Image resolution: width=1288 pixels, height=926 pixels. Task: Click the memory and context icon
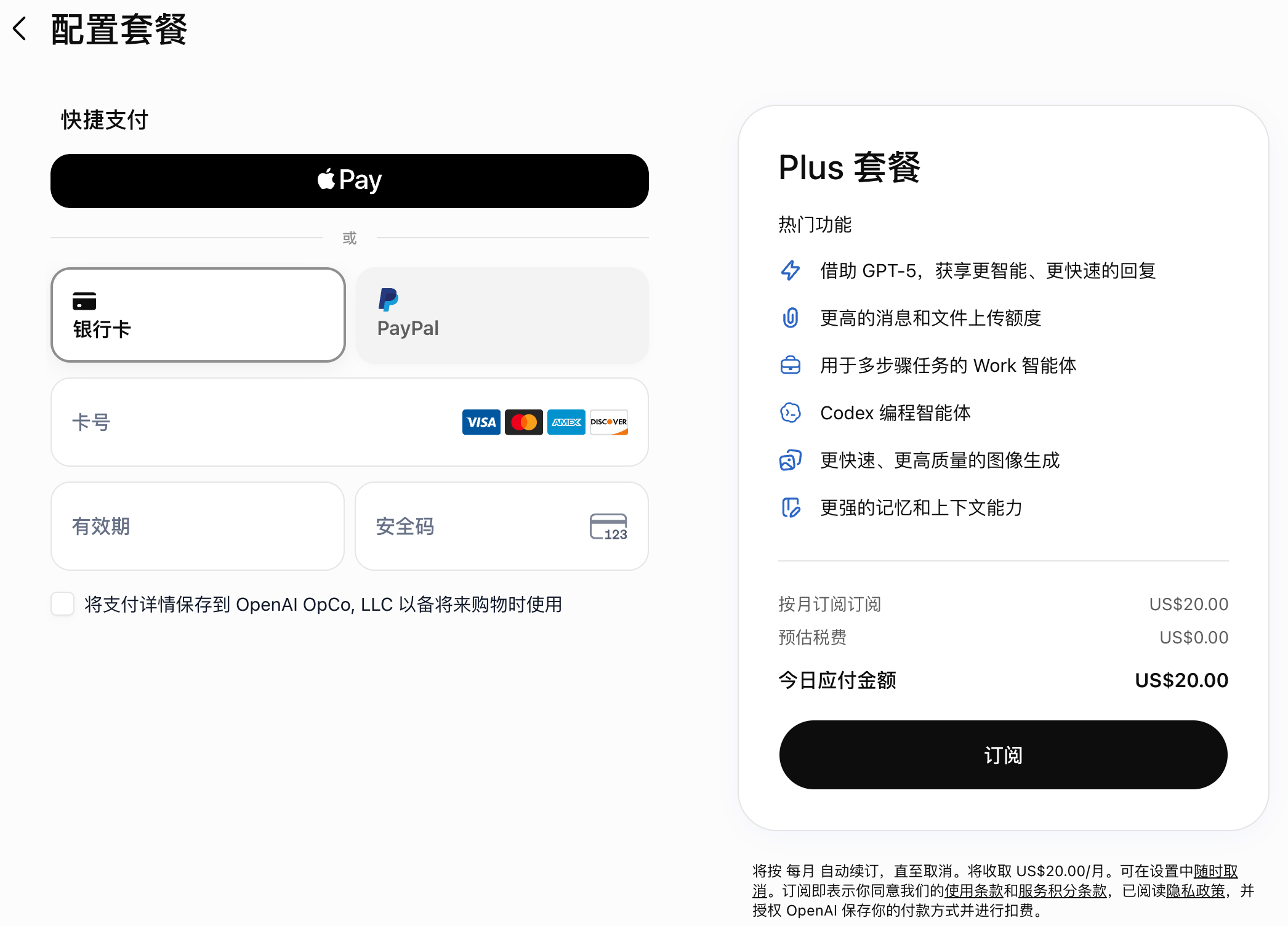[791, 507]
